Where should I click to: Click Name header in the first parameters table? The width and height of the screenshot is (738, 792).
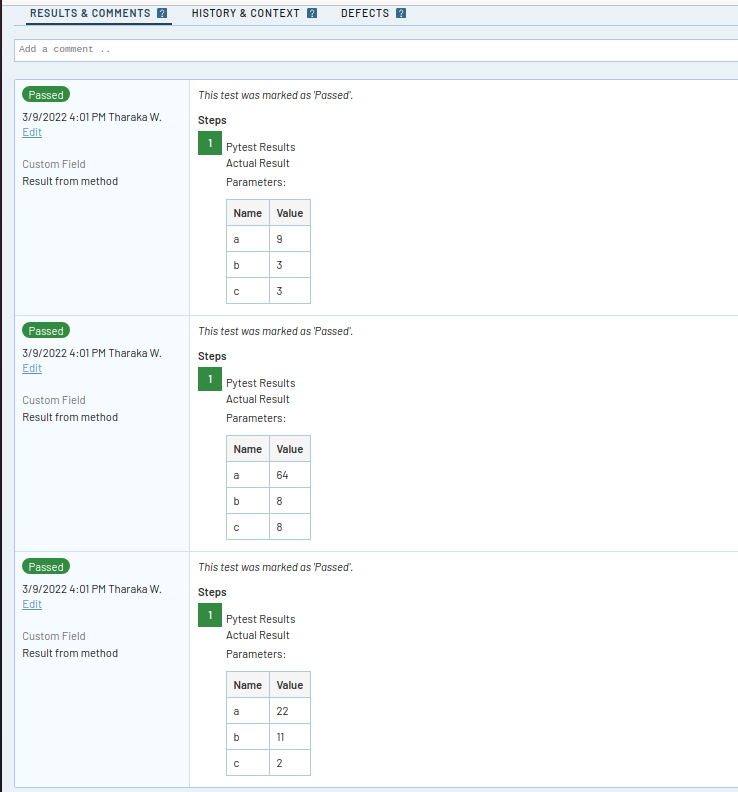tap(248, 213)
